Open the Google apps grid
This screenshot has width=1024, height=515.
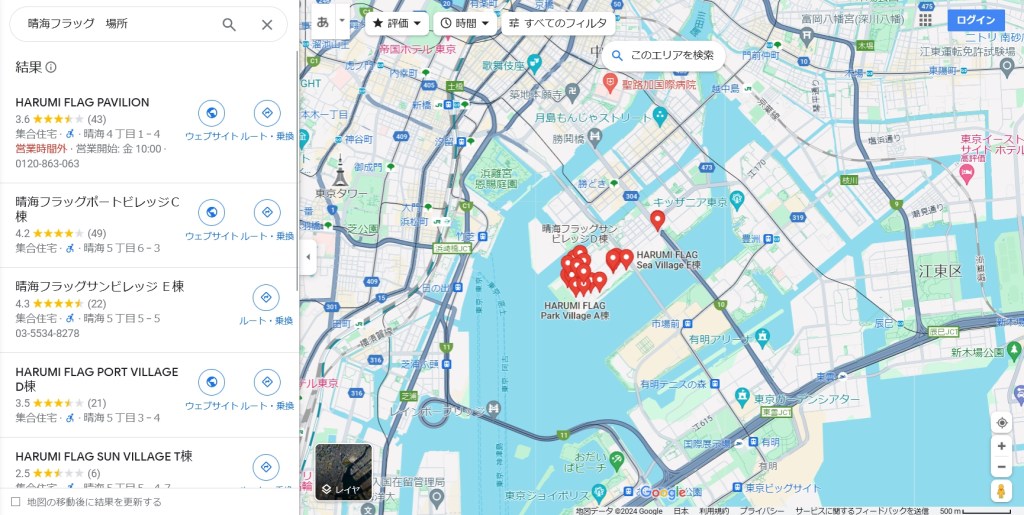coord(925,20)
